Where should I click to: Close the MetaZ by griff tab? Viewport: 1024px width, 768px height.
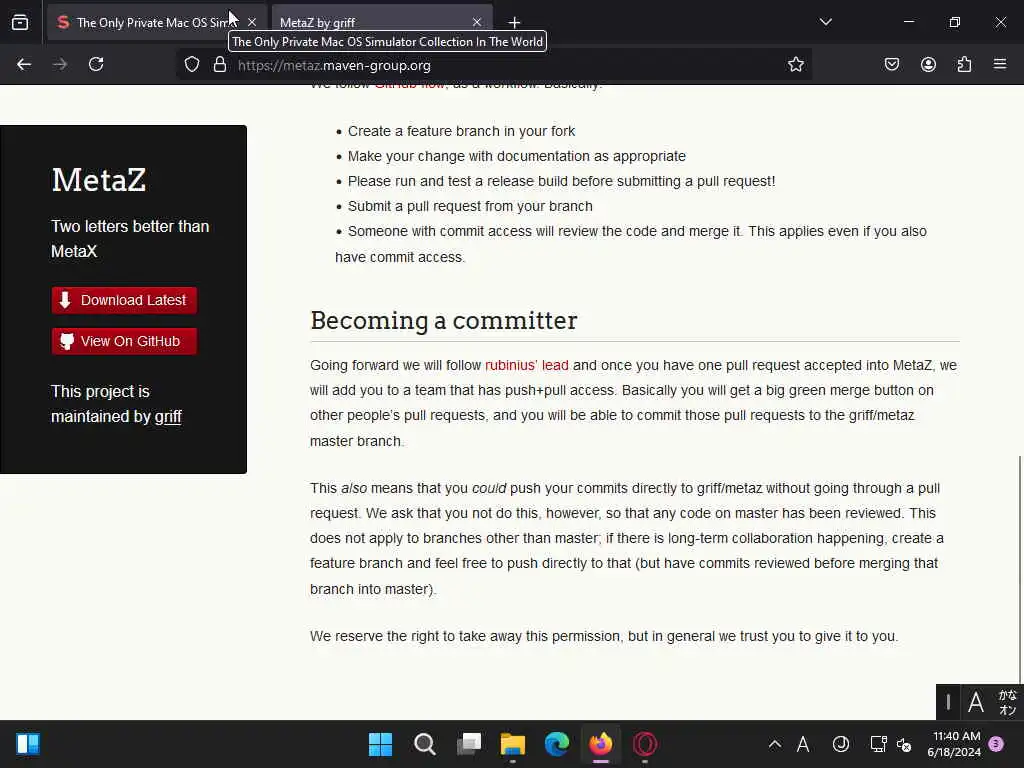click(477, 22)
